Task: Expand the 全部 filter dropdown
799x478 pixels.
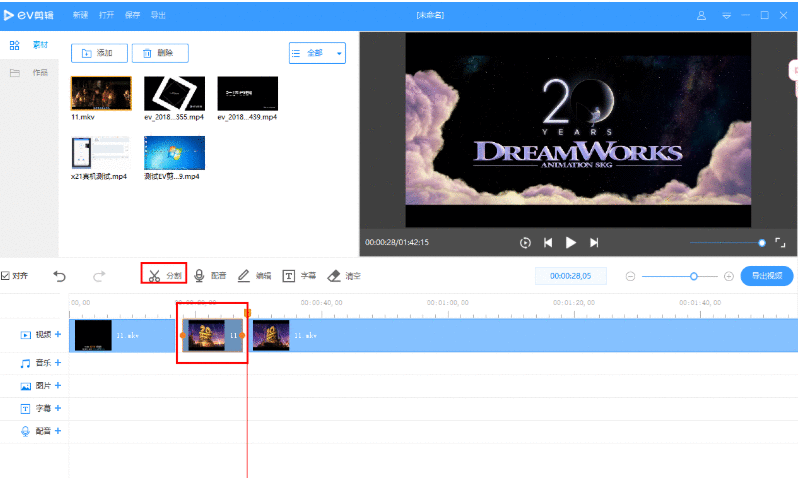Action: click(x=317, y=53)
